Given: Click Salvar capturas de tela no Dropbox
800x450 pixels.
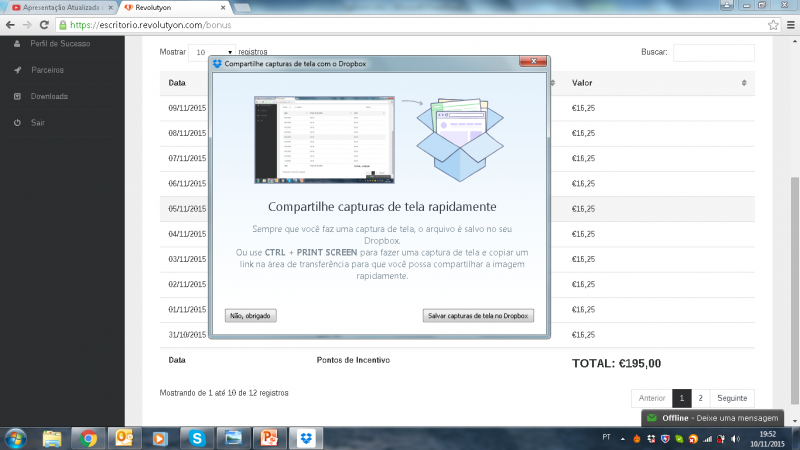Looking at the screenshot, I should pos(478,316).
